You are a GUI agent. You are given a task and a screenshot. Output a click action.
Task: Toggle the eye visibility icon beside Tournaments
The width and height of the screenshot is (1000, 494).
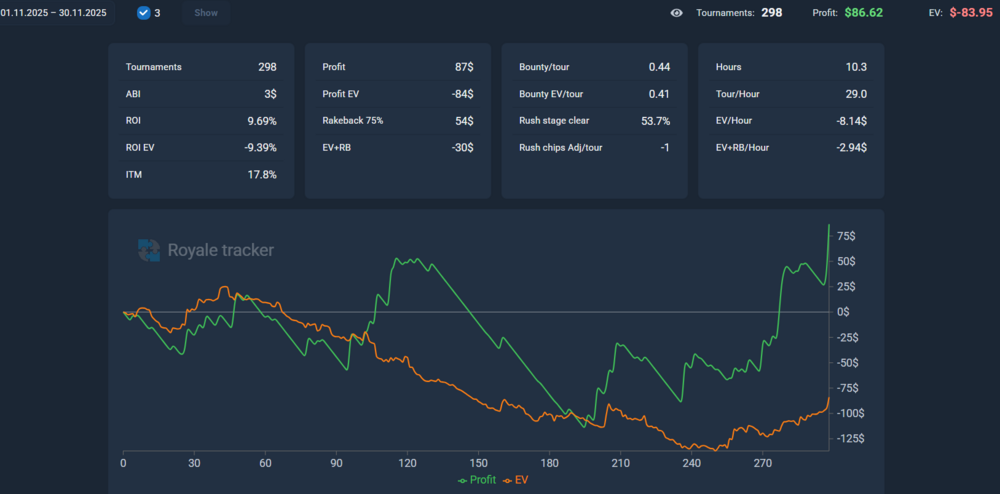click(677, 13)
